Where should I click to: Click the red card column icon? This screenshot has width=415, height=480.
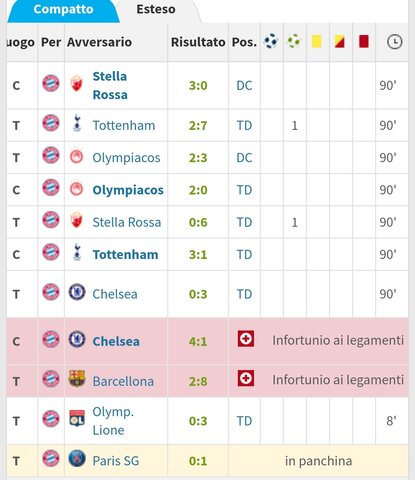pos(363,41)
